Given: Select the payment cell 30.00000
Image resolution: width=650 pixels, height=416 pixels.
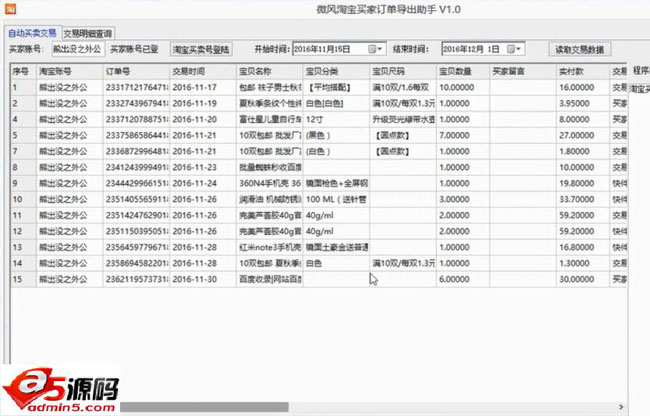Looking at the screenshot, I should (x=583, y=279).
